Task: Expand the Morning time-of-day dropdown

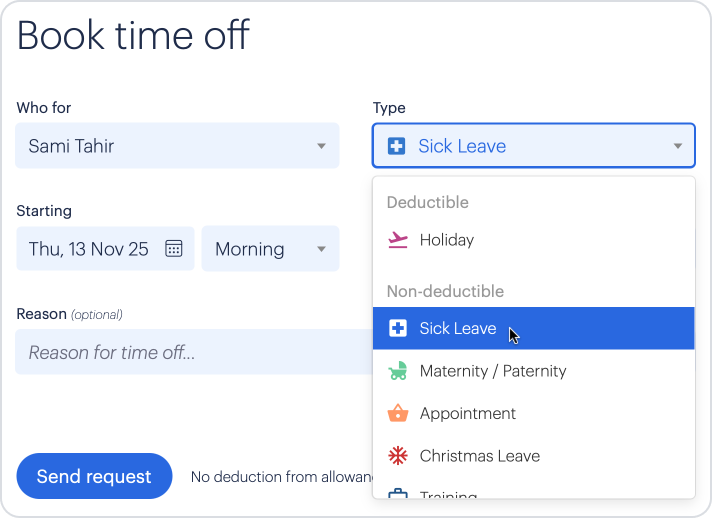Action: [270, 249]
